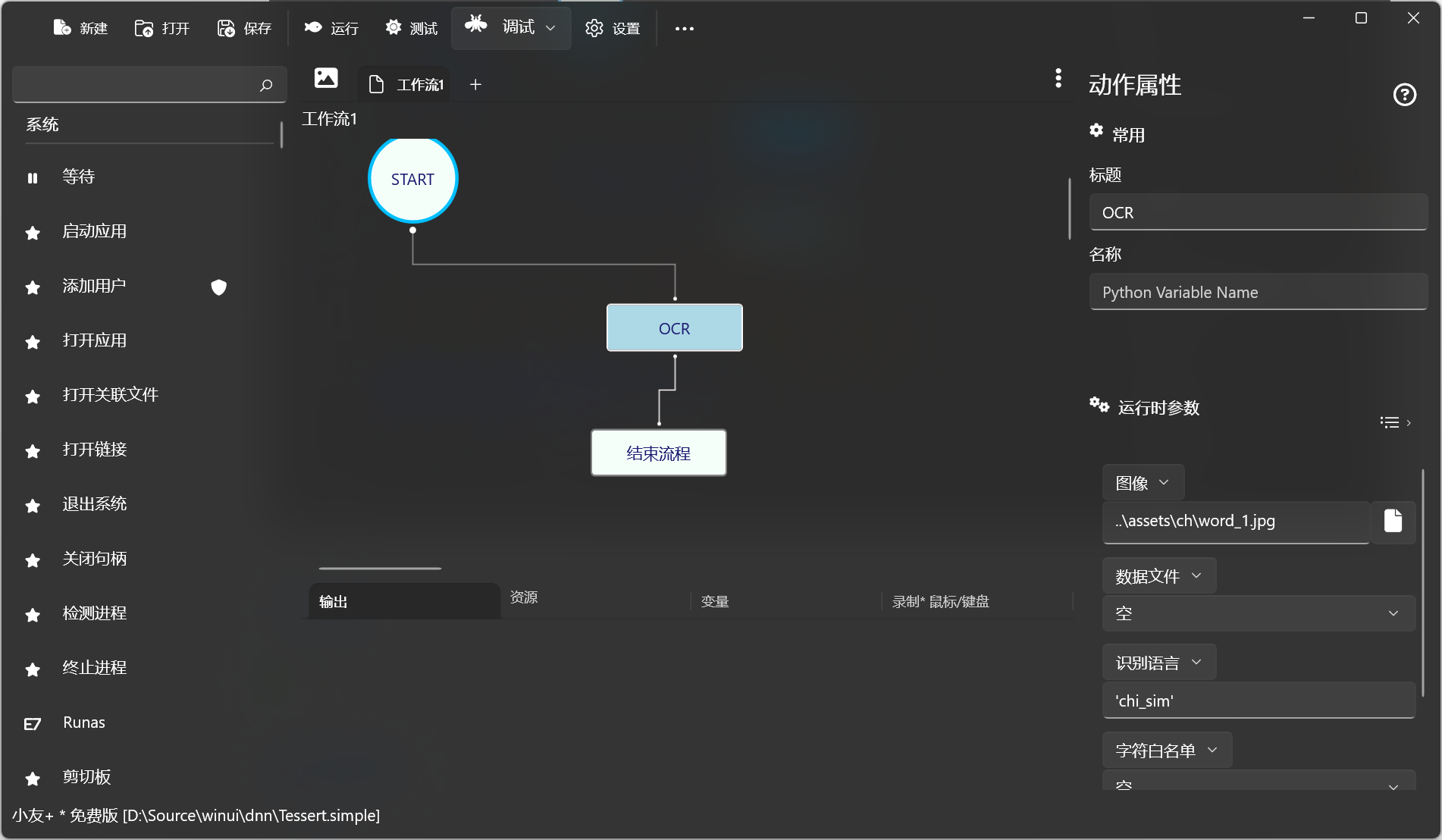Click the image gallery icon beside the tabs

pyautogui.click(x=326, y=78)
